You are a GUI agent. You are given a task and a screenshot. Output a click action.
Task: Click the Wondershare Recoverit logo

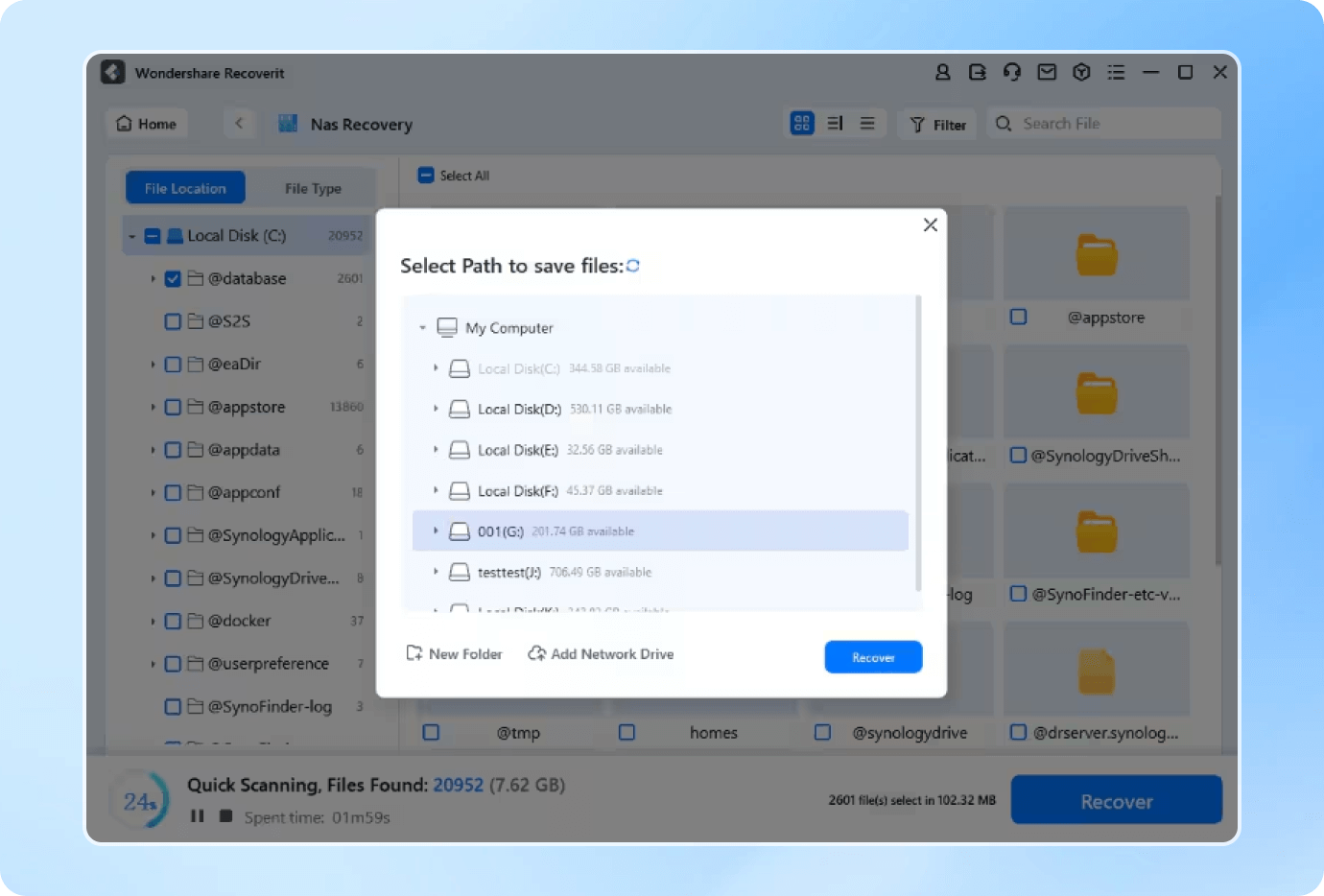113,72
